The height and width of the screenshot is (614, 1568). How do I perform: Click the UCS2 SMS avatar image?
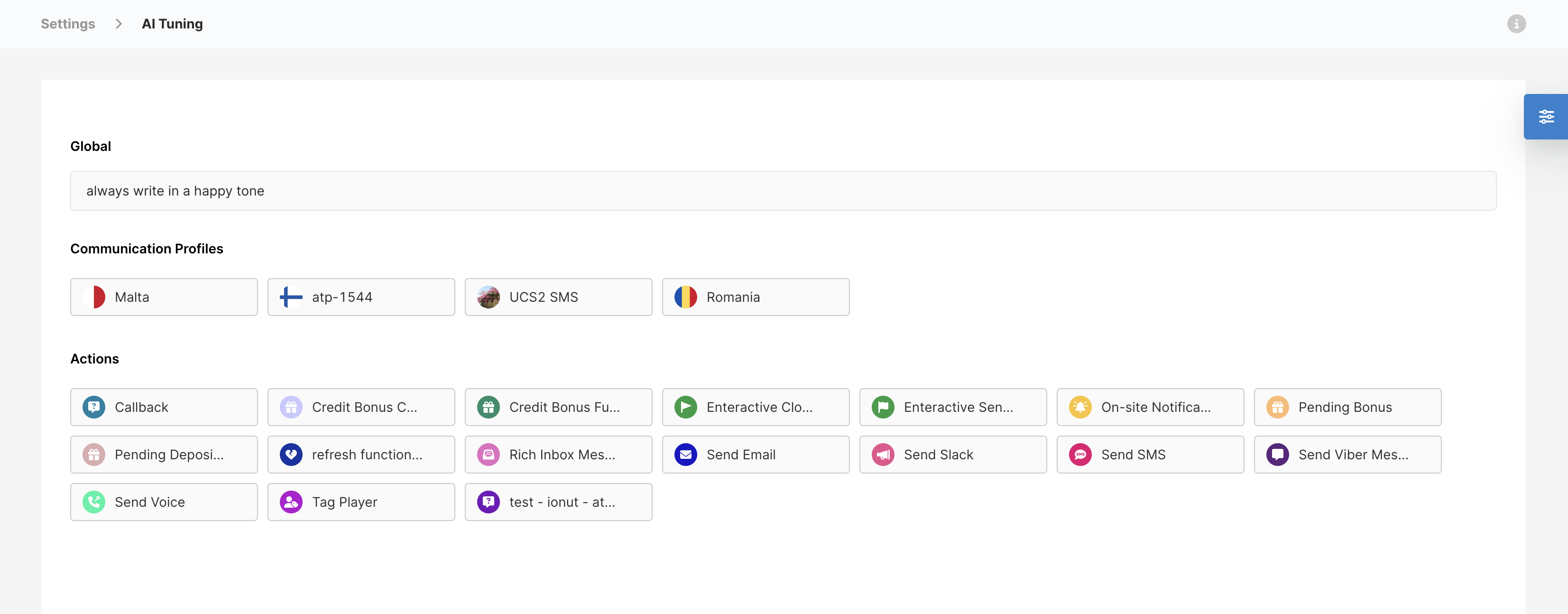[488, 297]
